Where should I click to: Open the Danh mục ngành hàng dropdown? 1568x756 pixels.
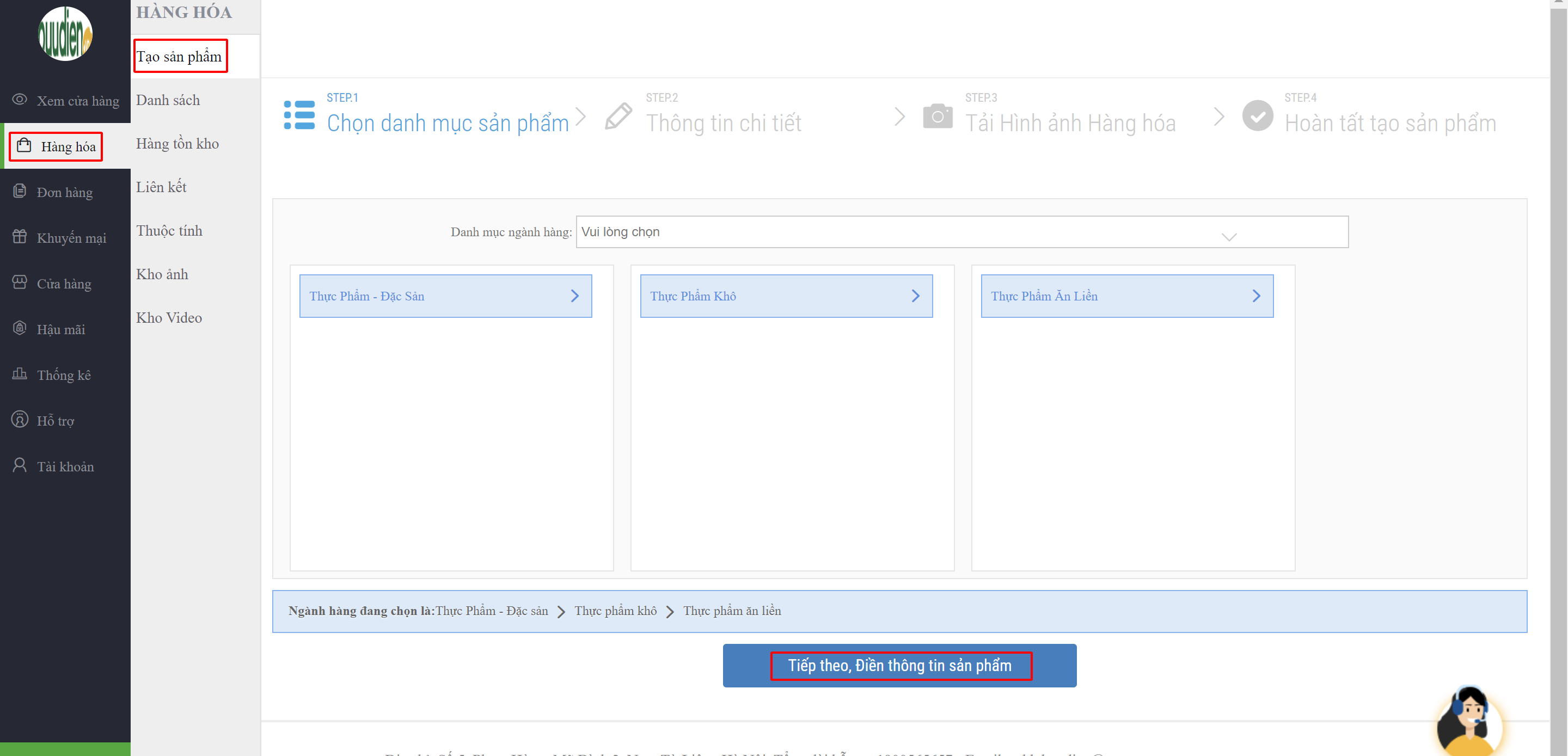[961, 232]
